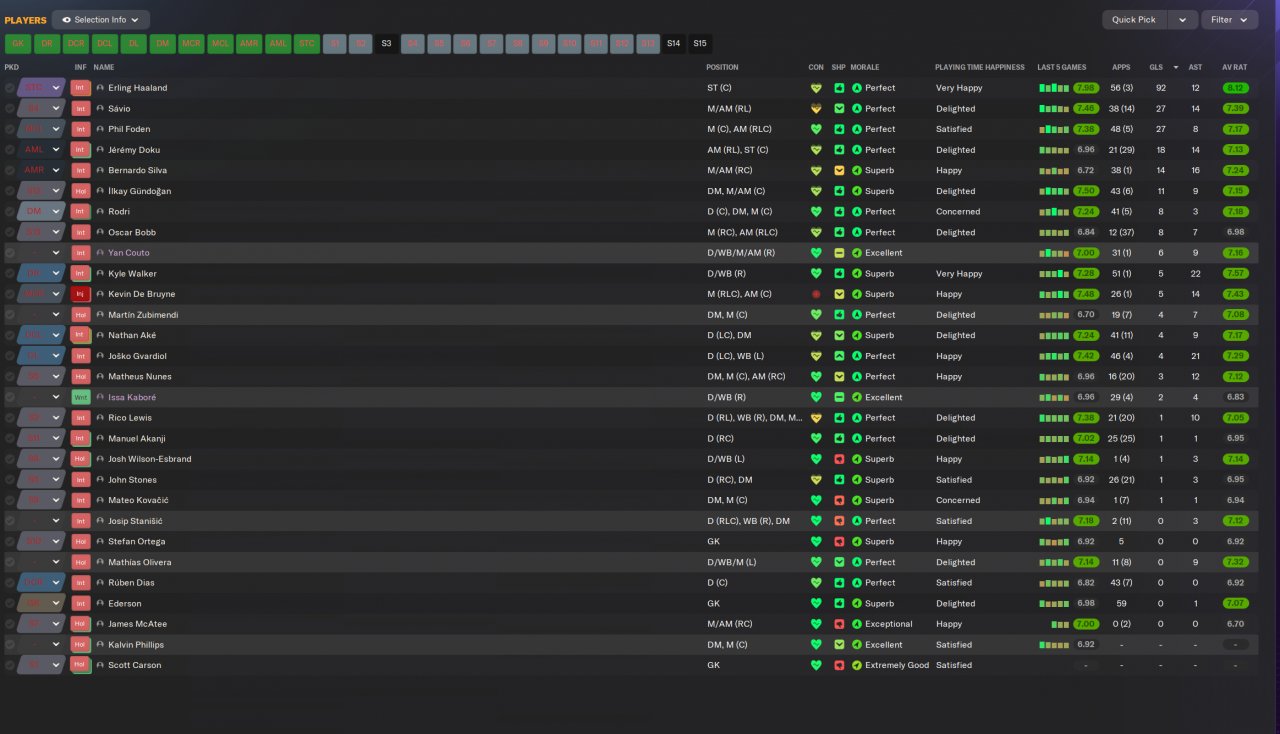Toggle the pick checkmark for Kalvin Phillips
The height and width of the screenshot is (734, 1280).
(10, 644)
